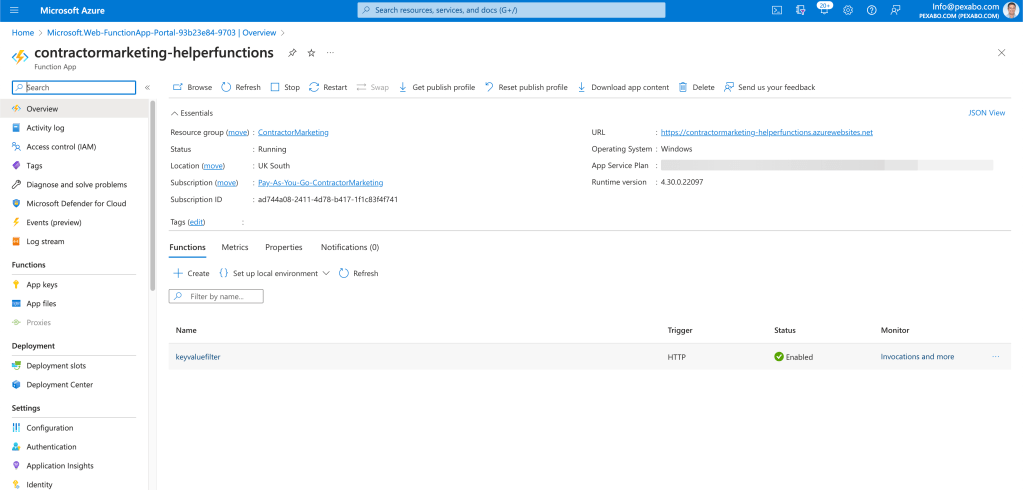Refresh the function app from the toolbar
The image size is (1023, 490).
(241, 87)
